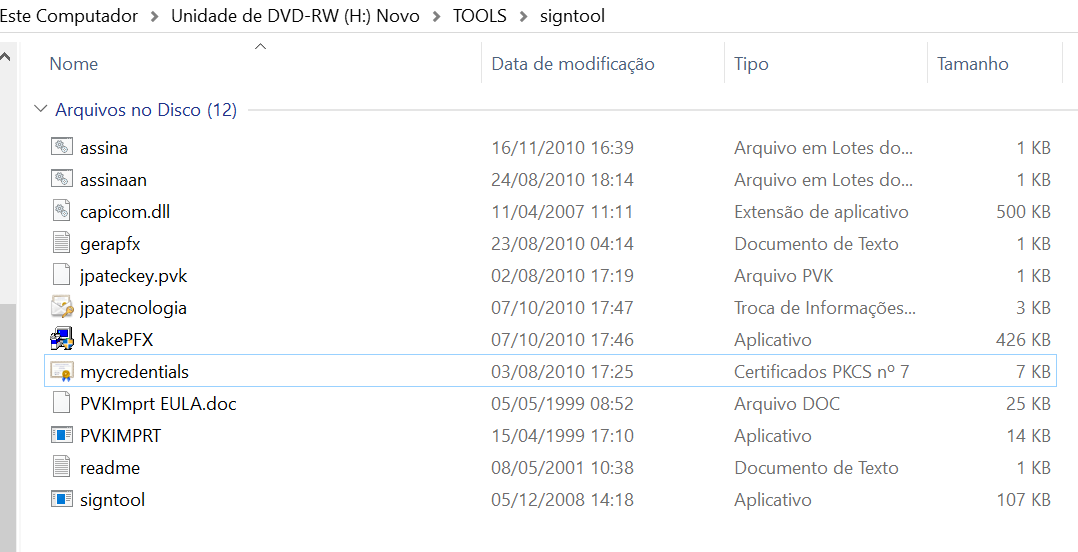Click the PVKIMPRT application icon

click(62, 435)
